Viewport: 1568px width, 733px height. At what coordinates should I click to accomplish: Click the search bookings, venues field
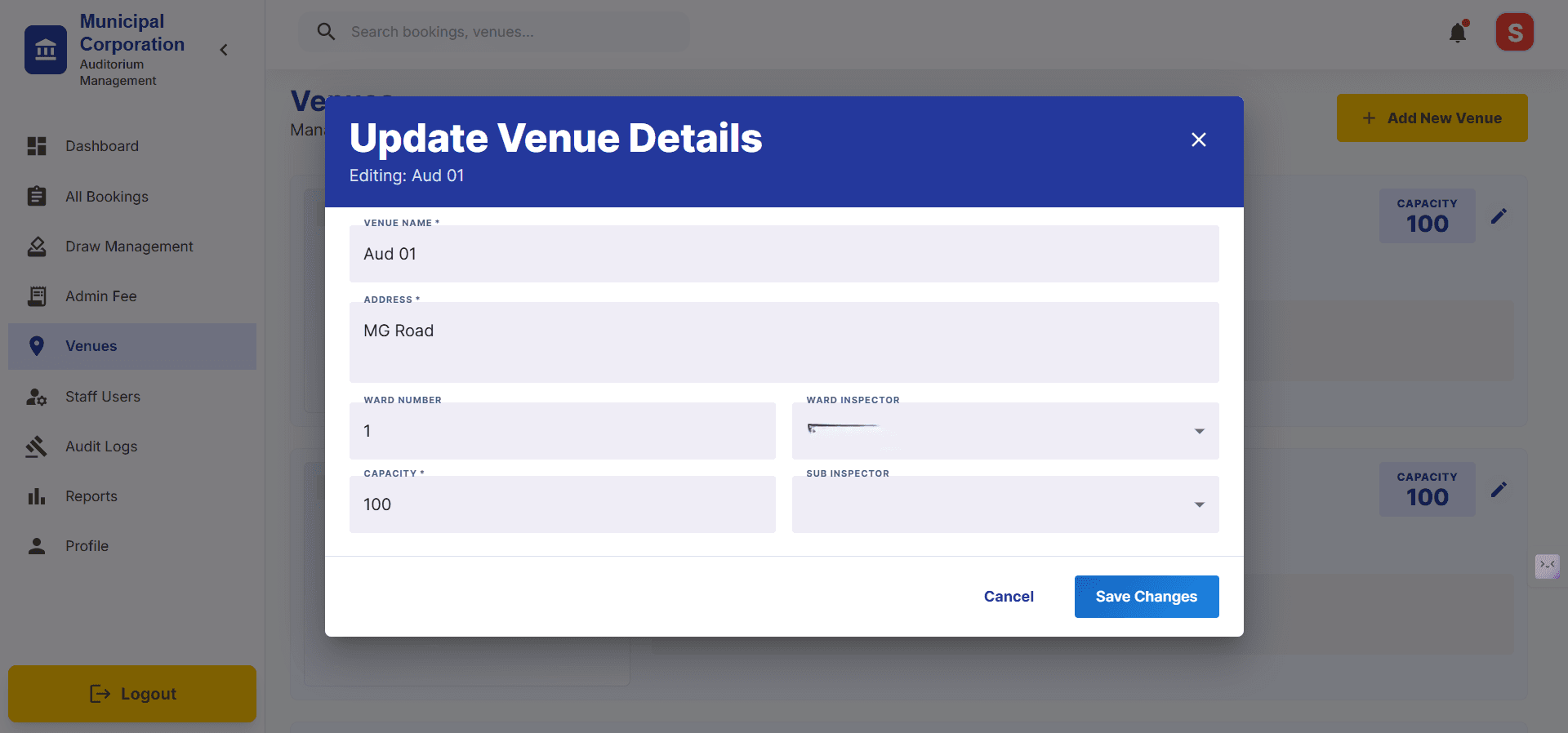click(x=495, y=32)
